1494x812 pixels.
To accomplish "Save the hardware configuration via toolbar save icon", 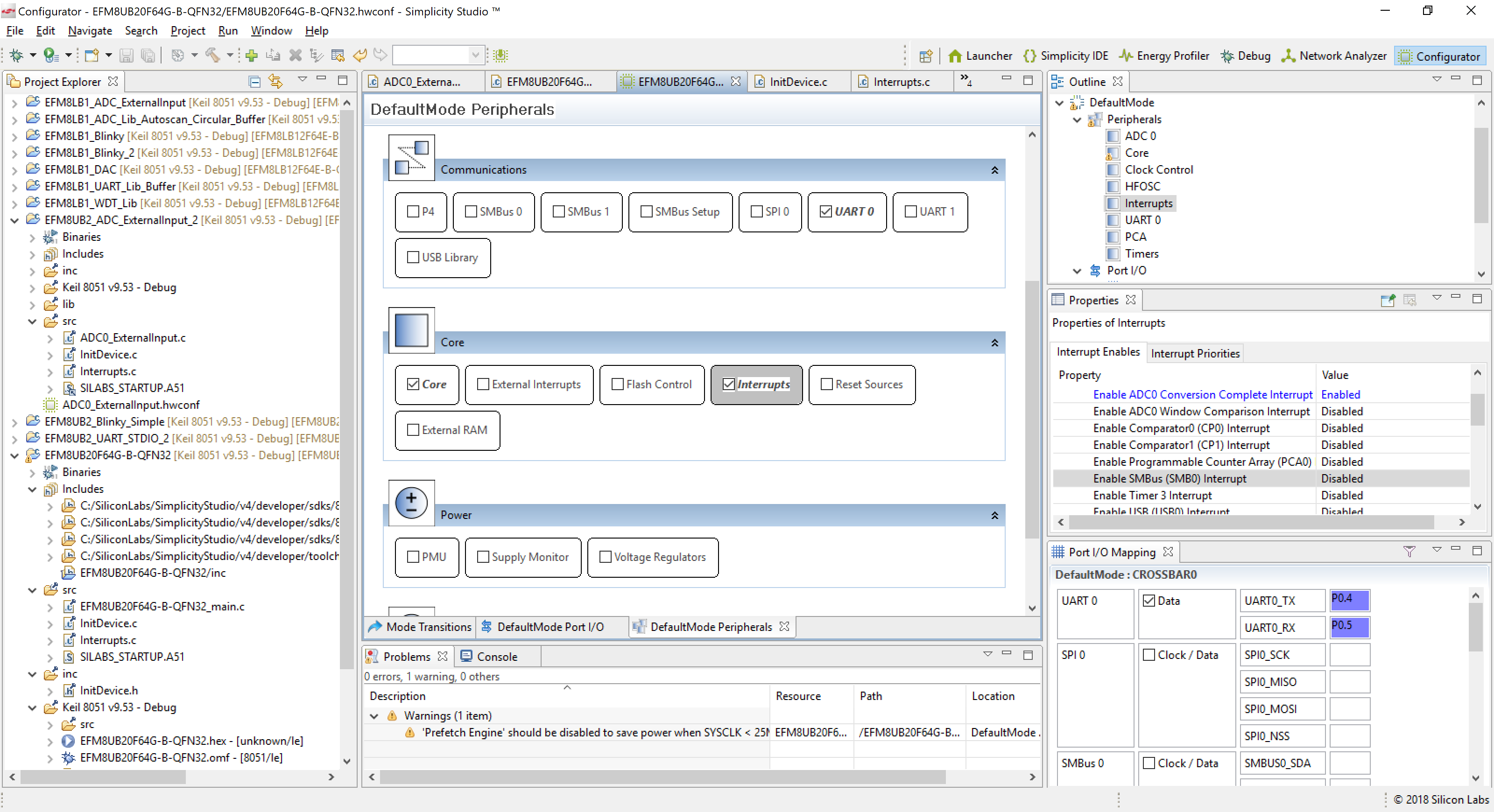I will click(x=127, y=55).
